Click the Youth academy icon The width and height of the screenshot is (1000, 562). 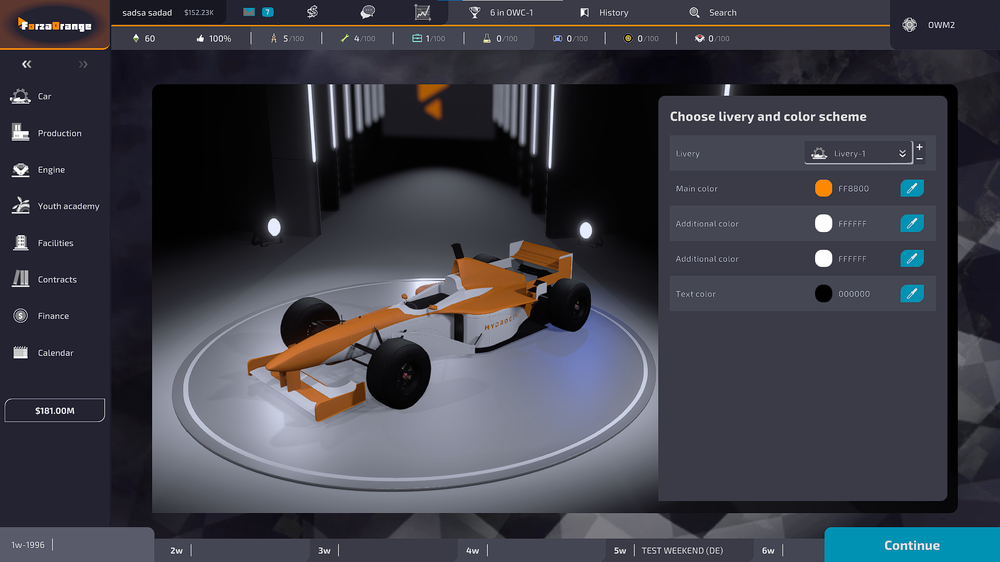[x=20, y=205]
